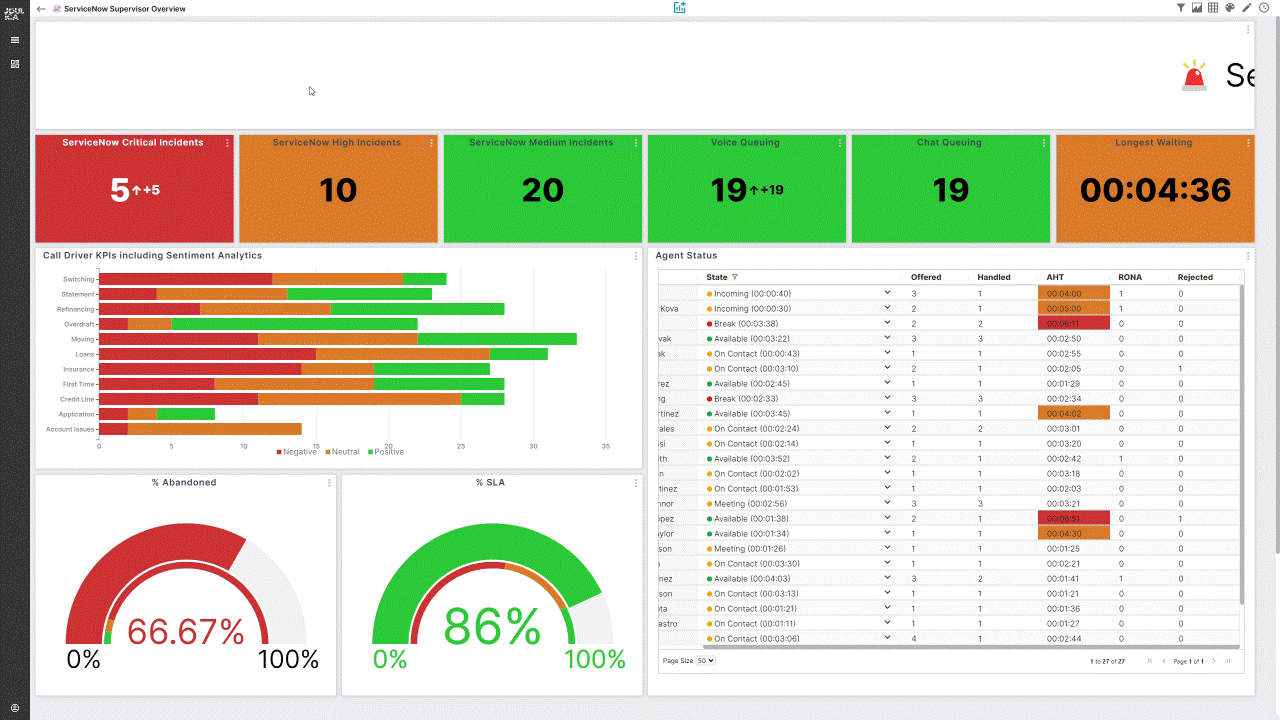This screenshot has width=1280, height=720.
Task: Click the pencil edit icon in top toolbar
Action: point(1247,8)
